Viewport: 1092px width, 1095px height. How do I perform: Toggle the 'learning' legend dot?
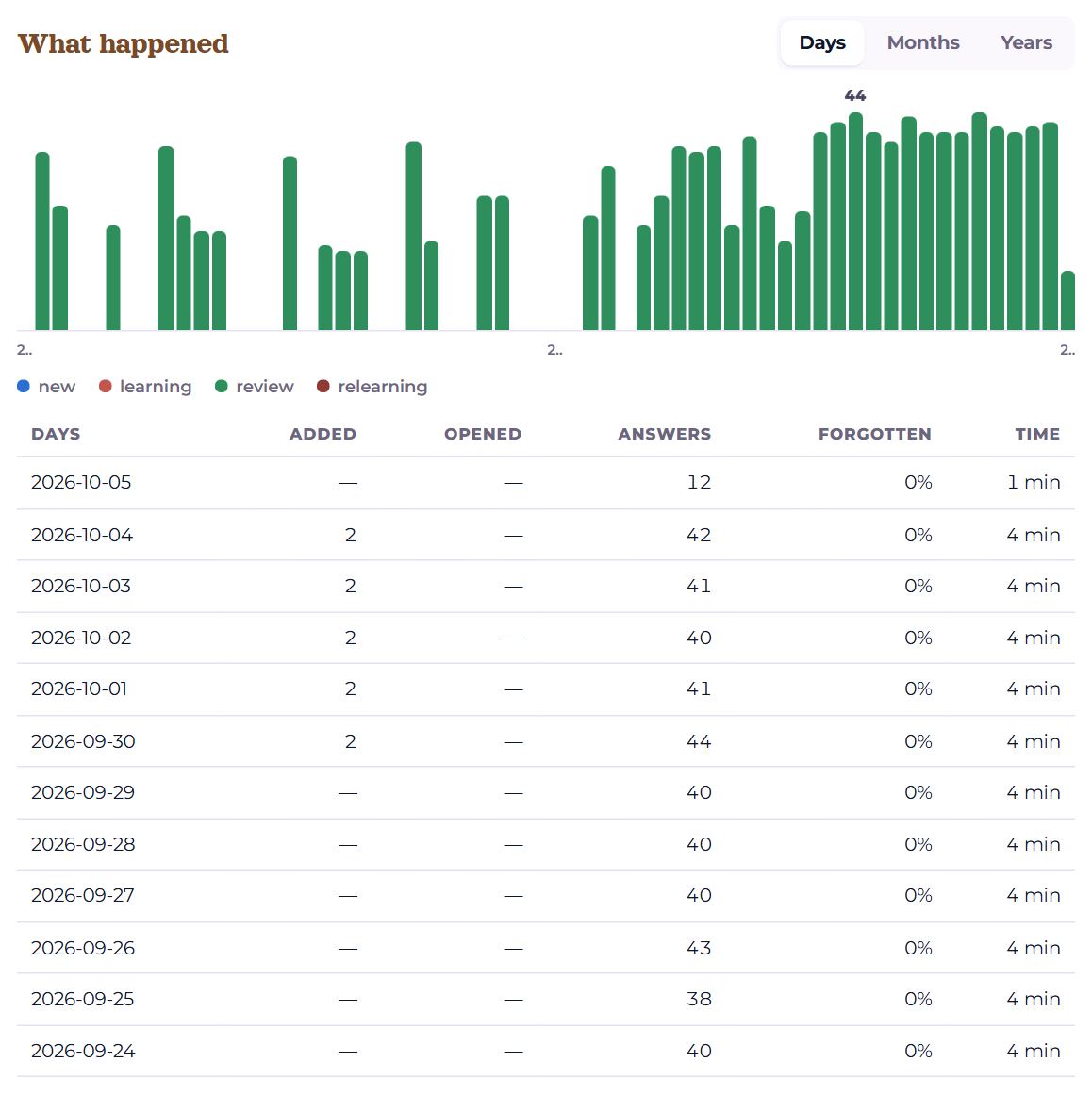(x=106, y=386)
